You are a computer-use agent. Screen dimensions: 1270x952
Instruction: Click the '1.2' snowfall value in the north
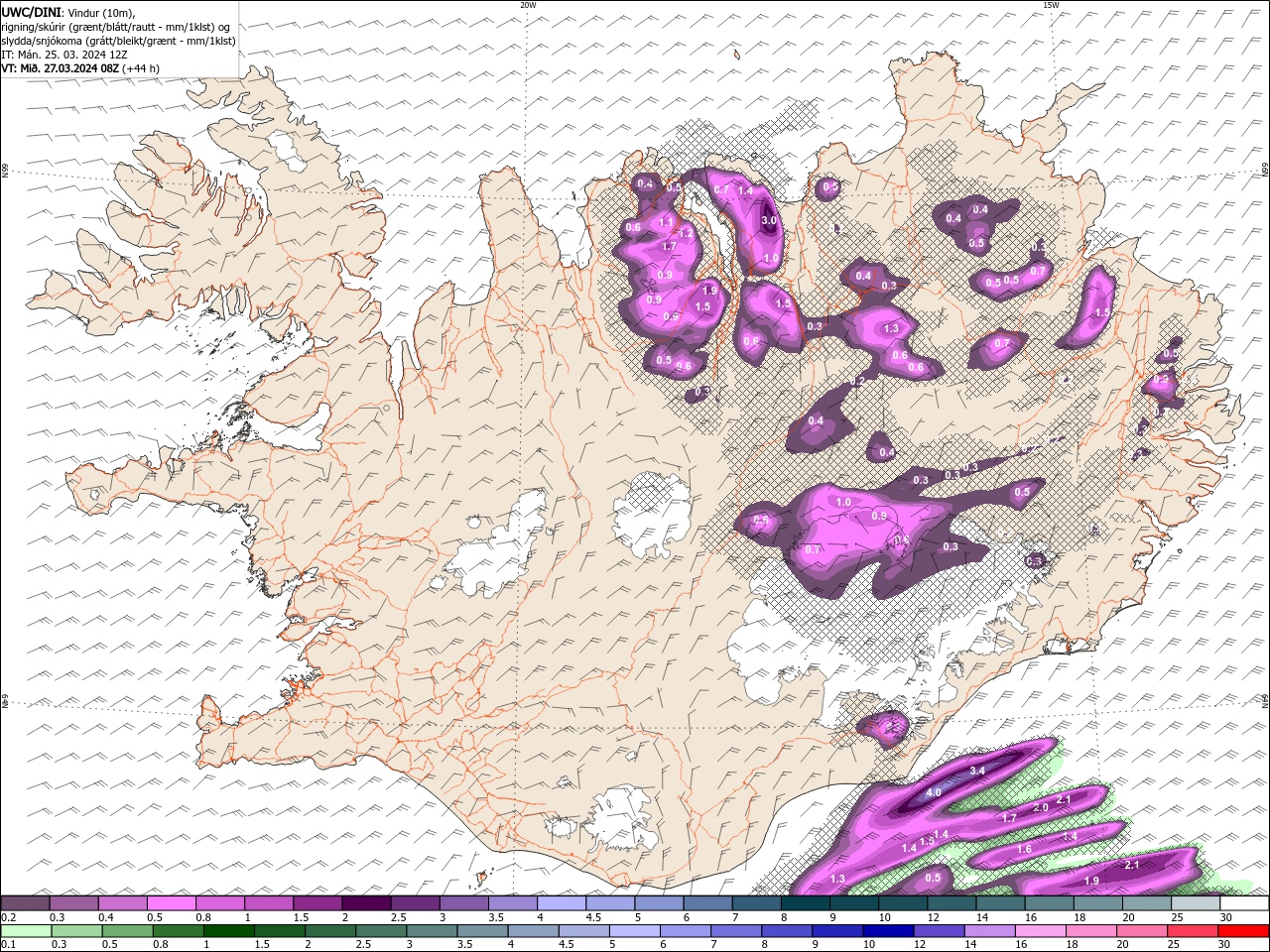point(685,233)
